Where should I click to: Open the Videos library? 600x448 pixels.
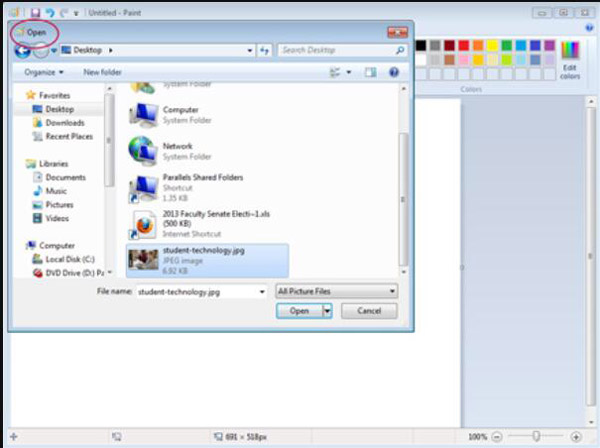(x=57, y=218)
